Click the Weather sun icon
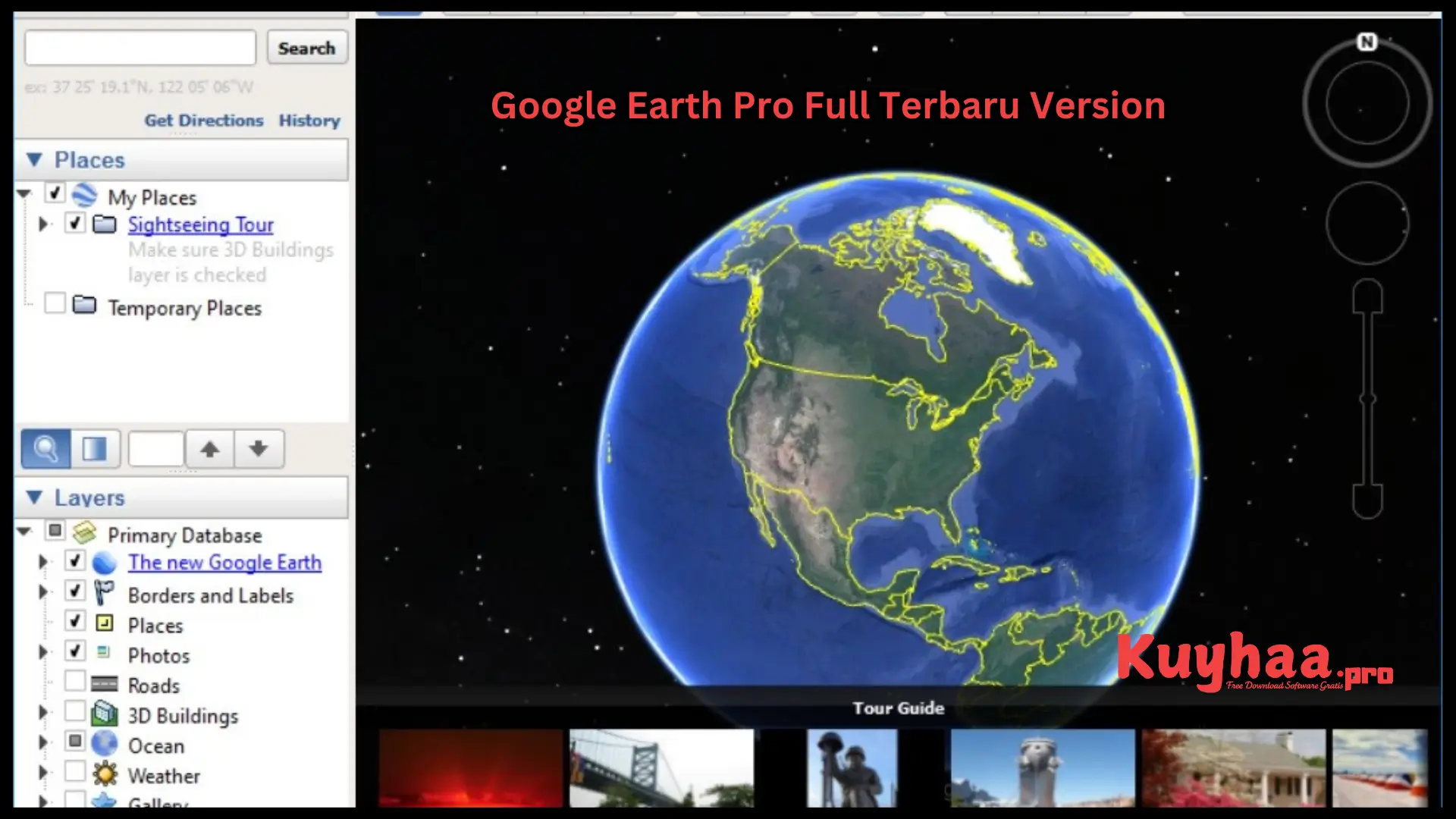 pyautogui.click(x=105, y=774)
